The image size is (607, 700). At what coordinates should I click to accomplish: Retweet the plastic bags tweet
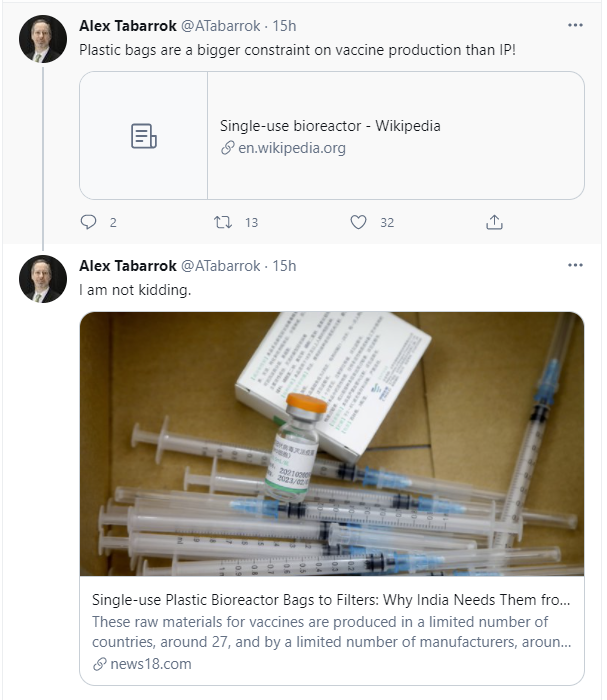pyautogui.click(x=223, y=222)
